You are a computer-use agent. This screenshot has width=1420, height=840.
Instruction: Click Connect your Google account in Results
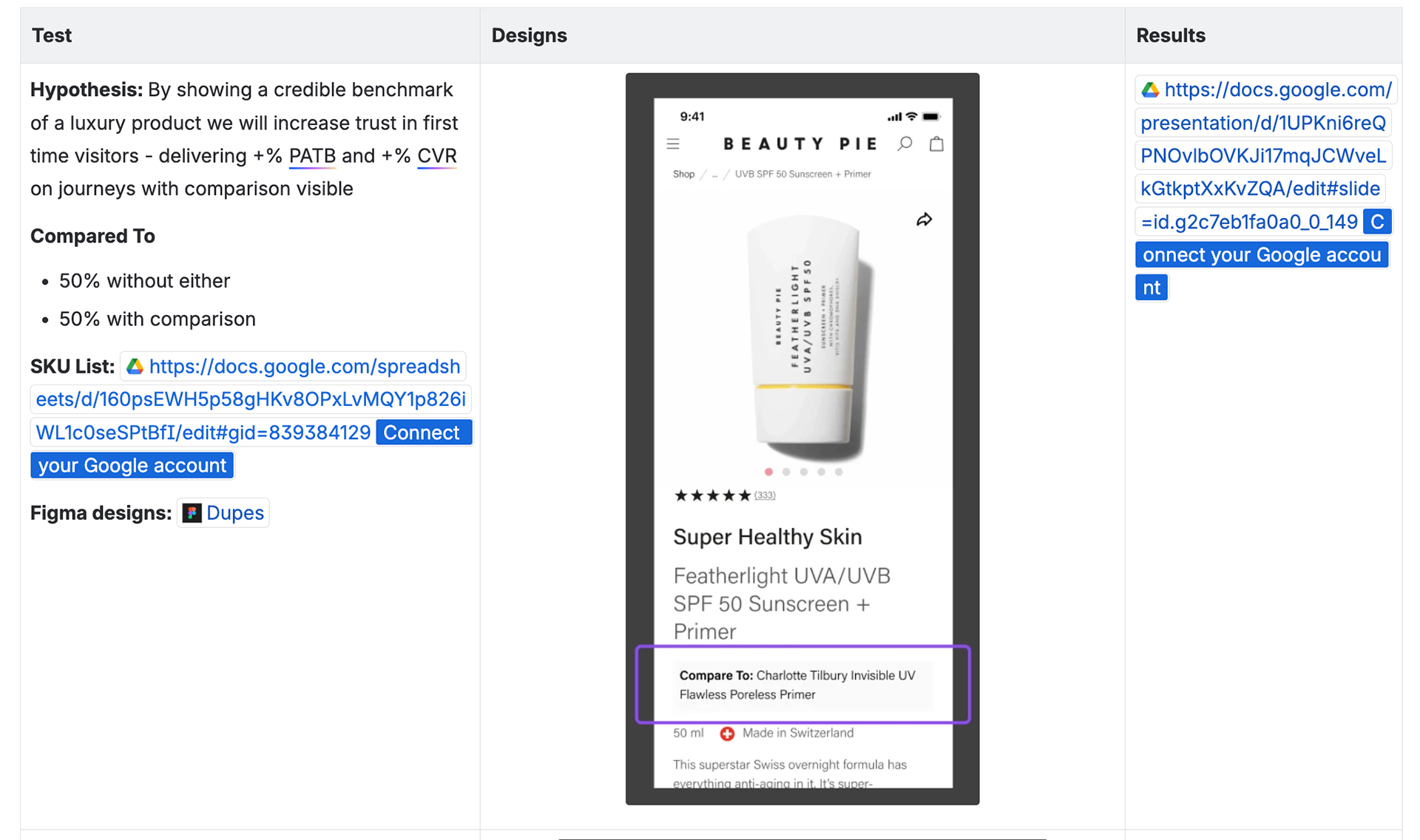pos(1261,255)
